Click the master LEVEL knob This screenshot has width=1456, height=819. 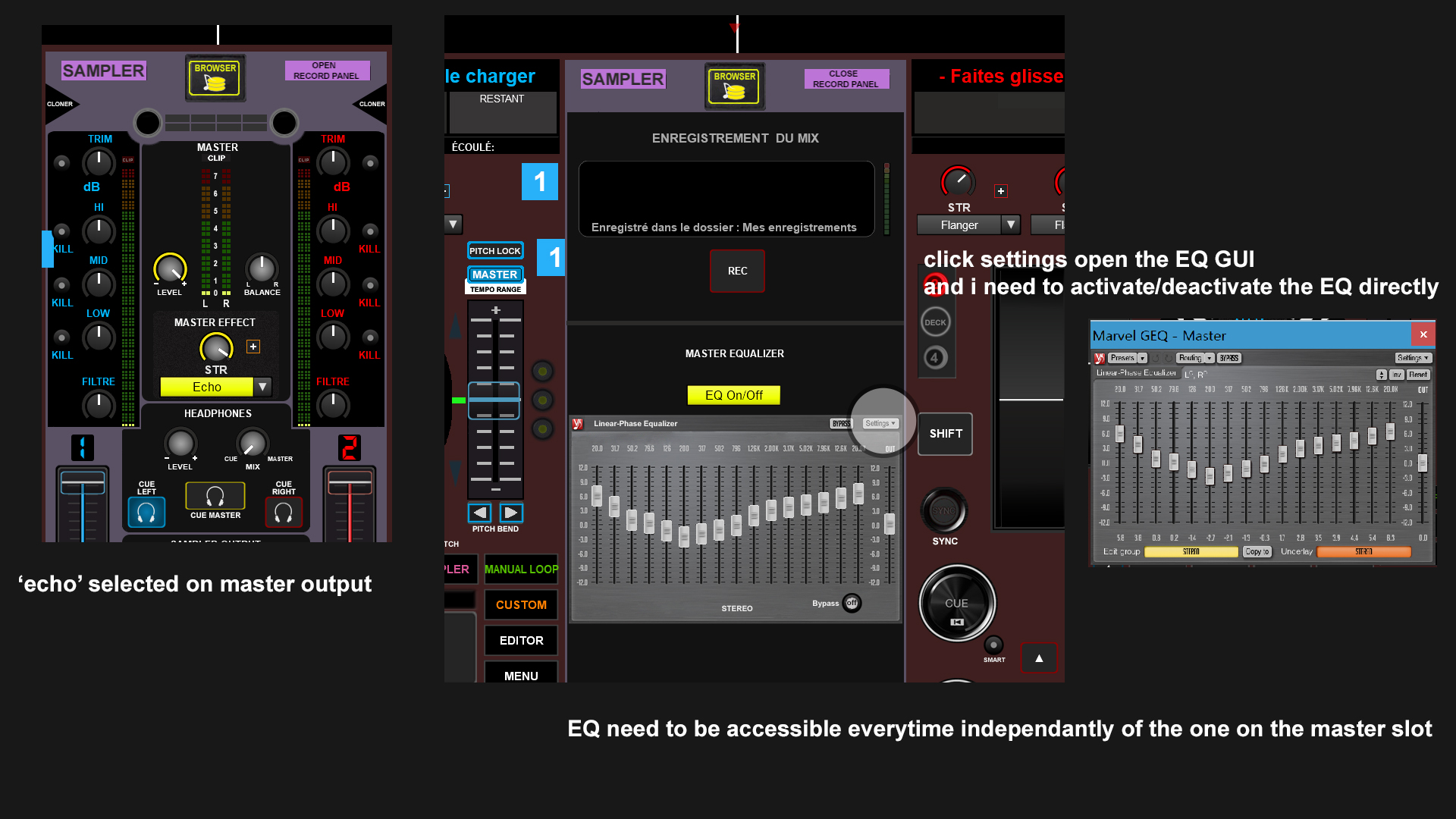click(170, 269)
